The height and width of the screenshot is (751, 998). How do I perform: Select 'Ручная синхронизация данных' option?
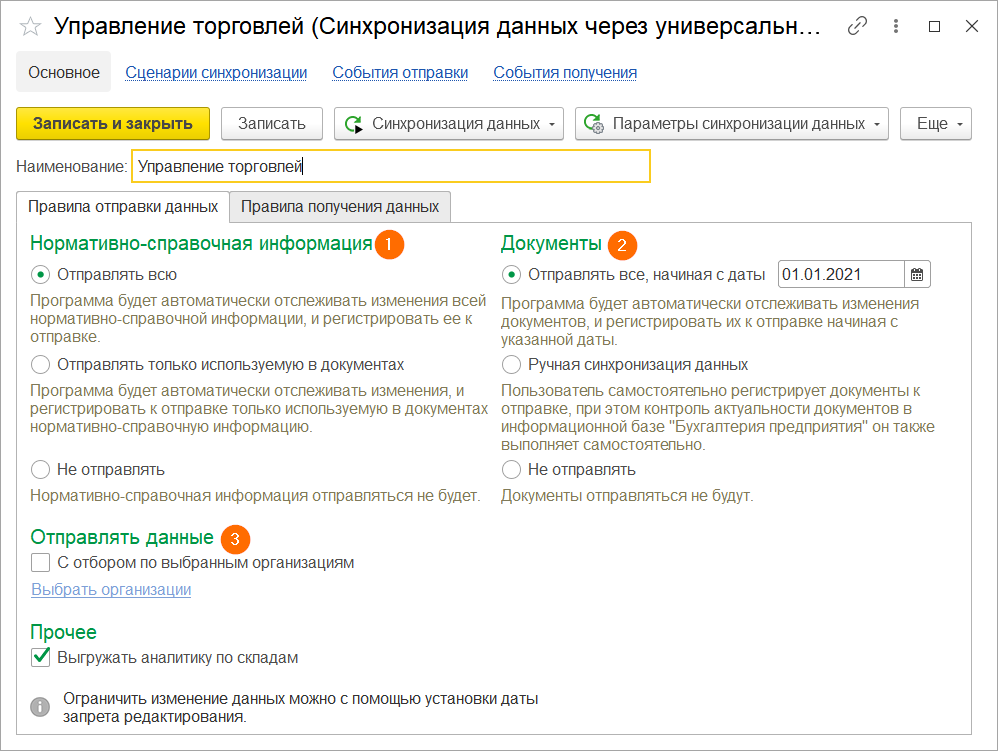point(511,366)
